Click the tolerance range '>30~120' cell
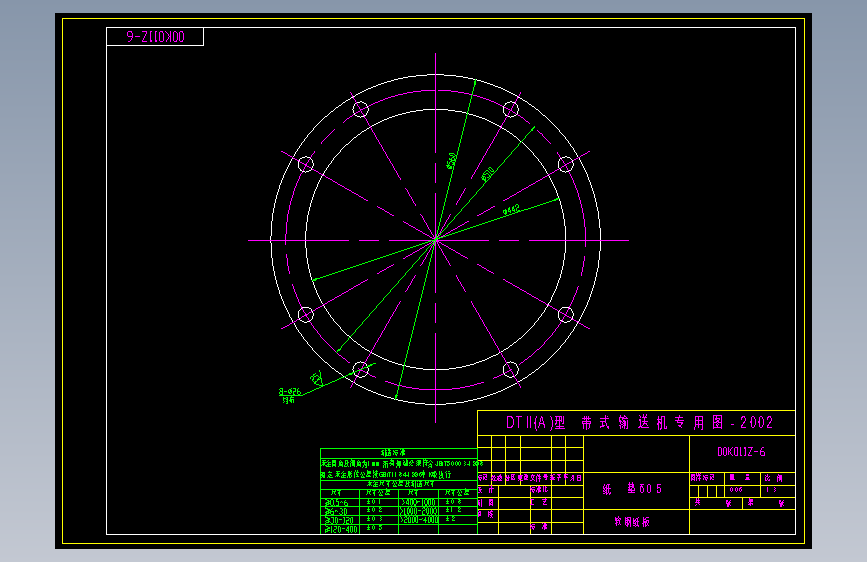Image resolution: width=867 pixels, height=562 pixels. [x=341, y=520]
